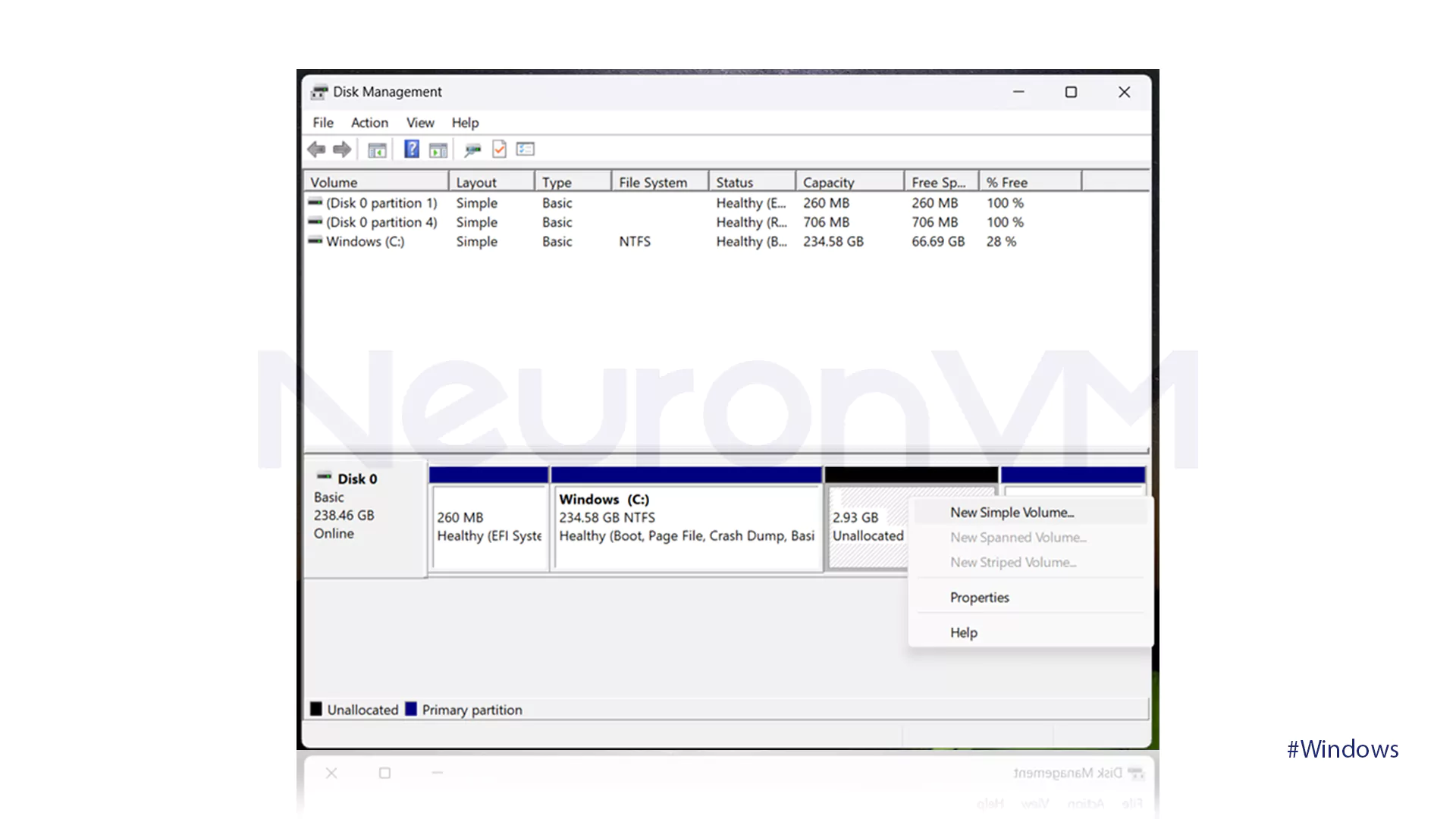1456x819 pixels.
Task: Sort by the % Free column header
Action: point(1031,182)
